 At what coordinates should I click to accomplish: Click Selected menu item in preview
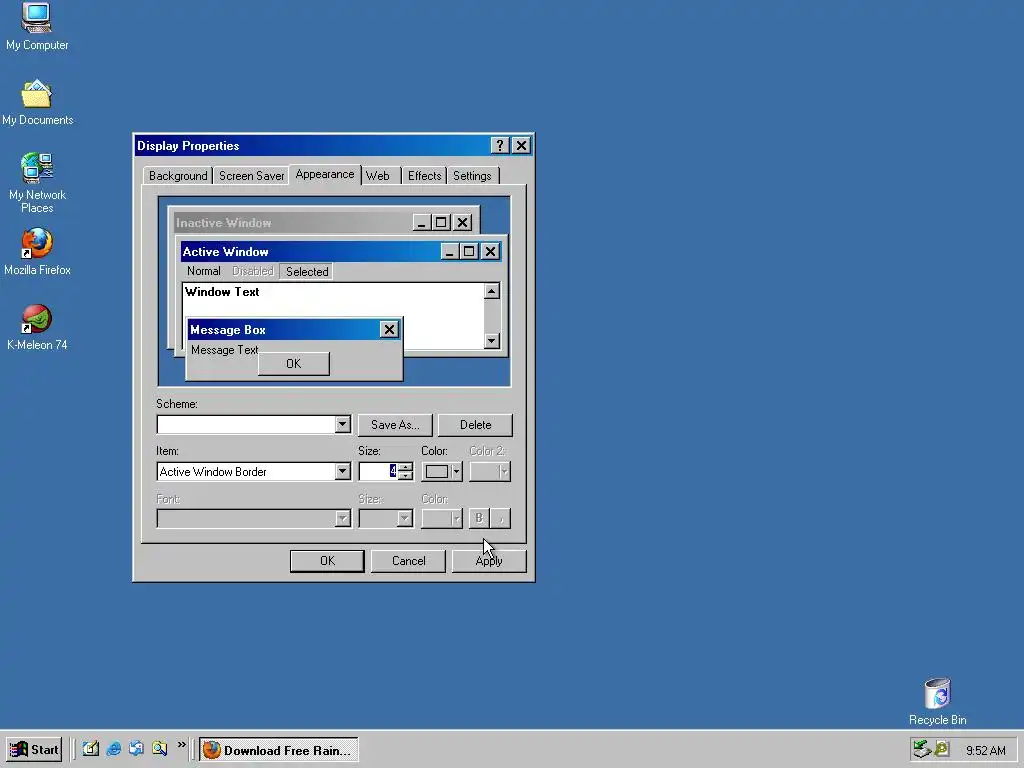click(307, 272)
